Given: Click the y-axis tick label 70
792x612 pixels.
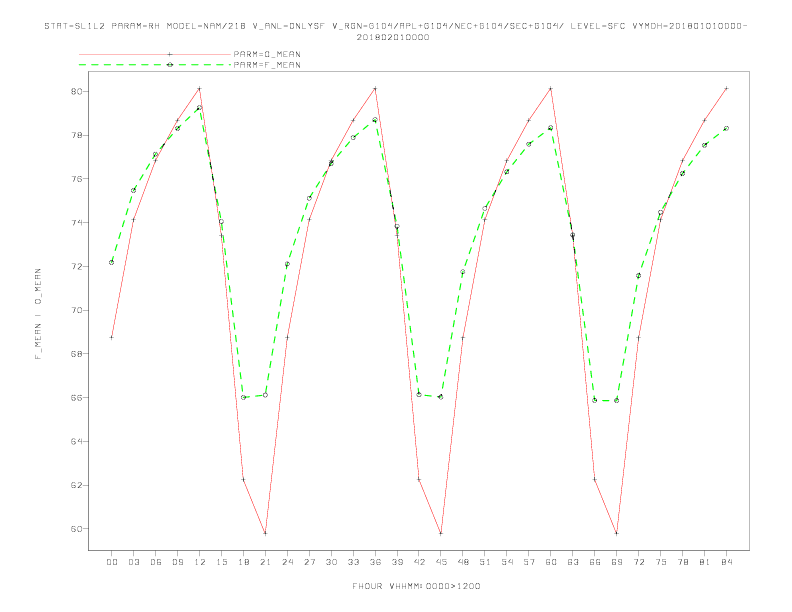Looking at the screenshot, I should [x=77, y=310].
